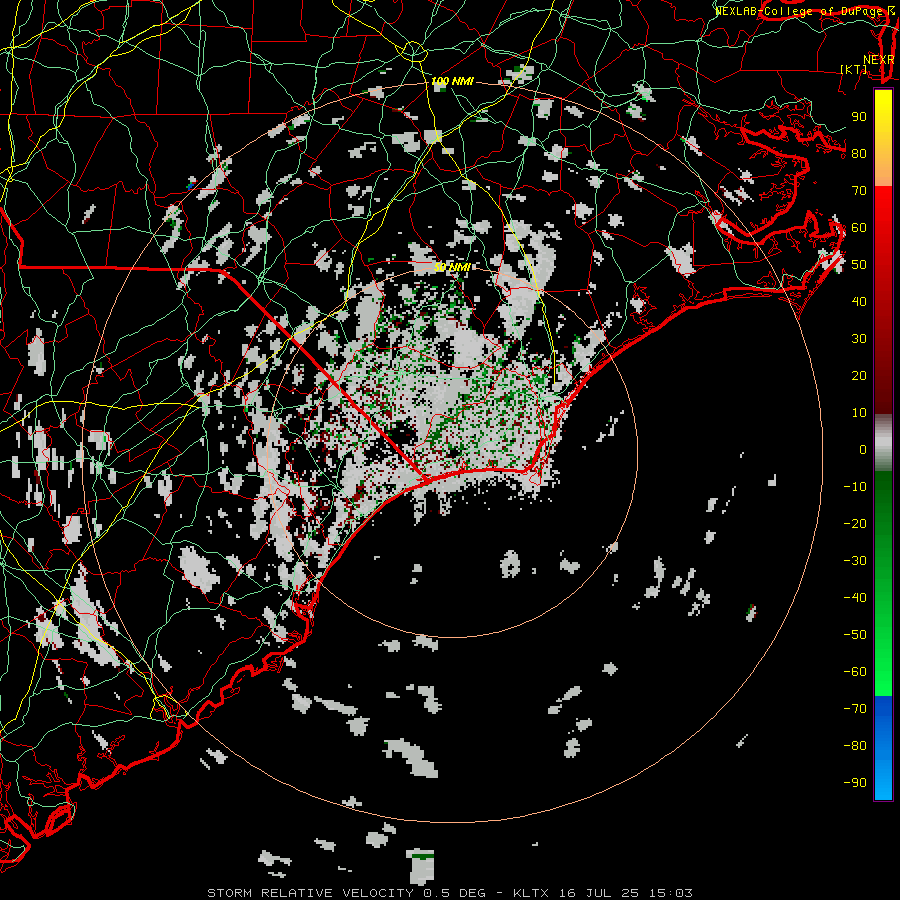Click the -70 value on the velocity legend

(855, 709)
